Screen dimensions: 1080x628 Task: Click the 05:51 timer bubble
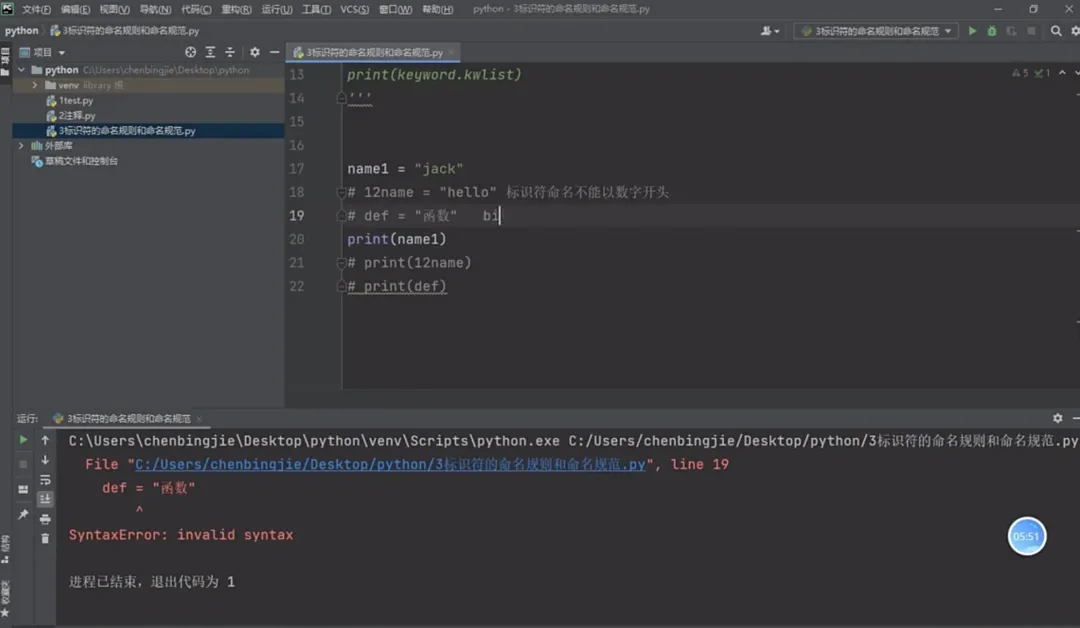pyautogui.click(x=1026, y=536)
